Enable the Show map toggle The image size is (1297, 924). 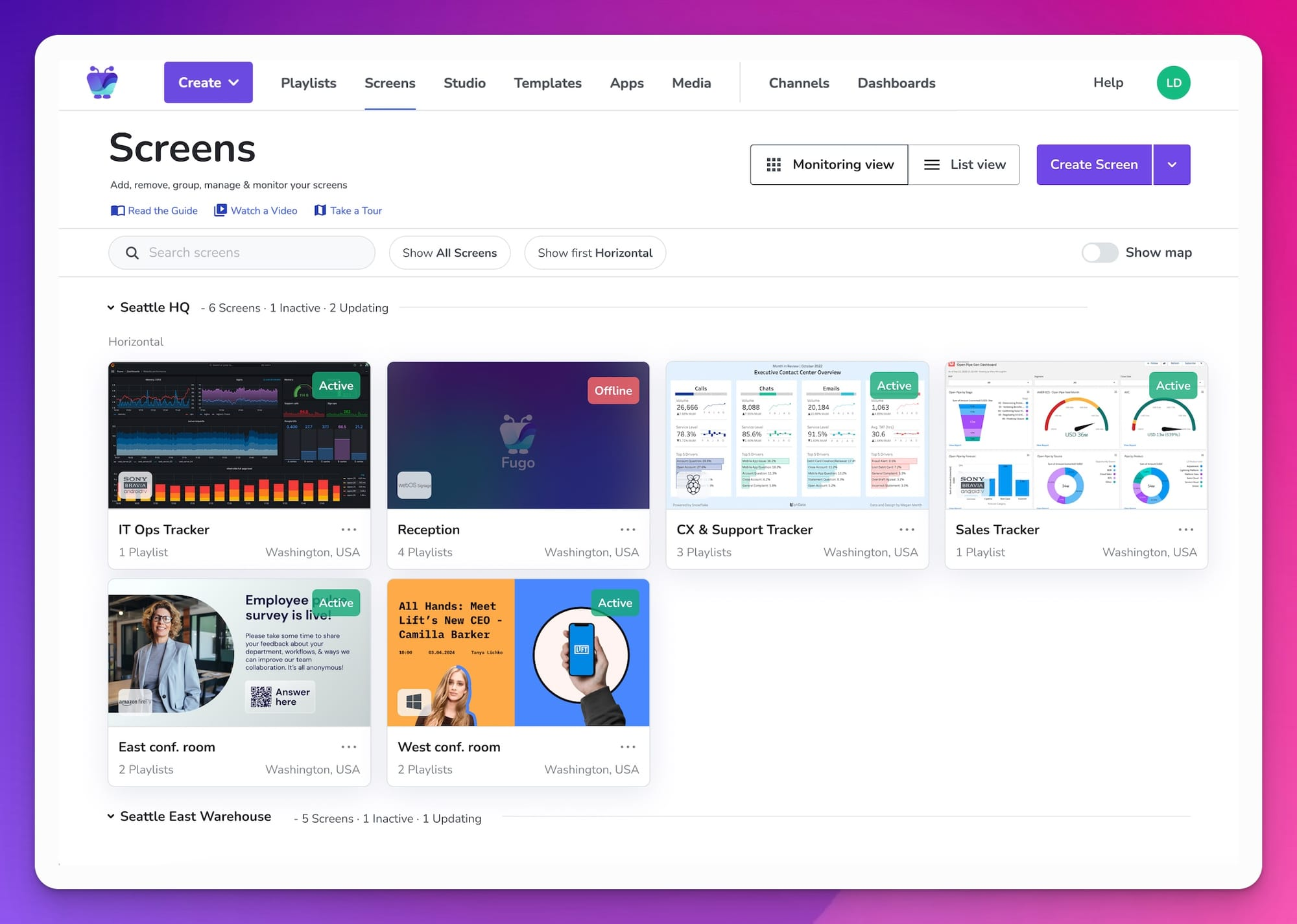click(1100, 253)
